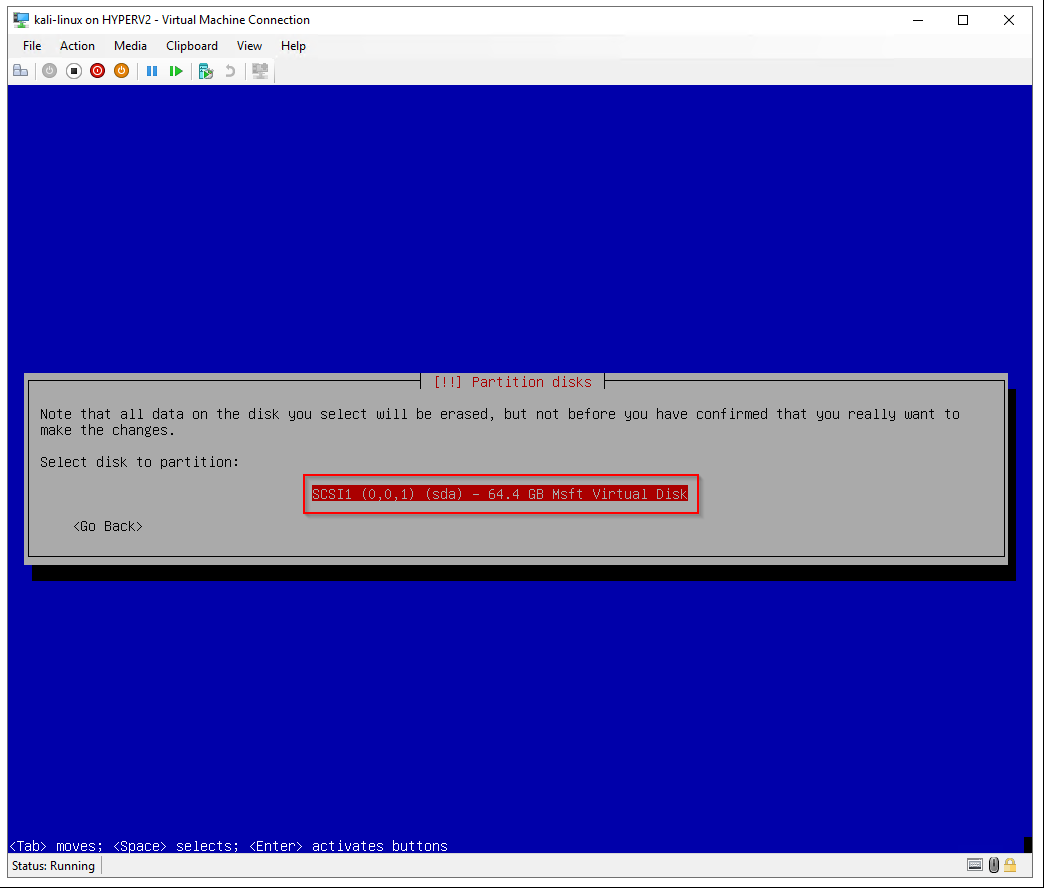Click the padlock icon in the status bar

click(1010, 865)
